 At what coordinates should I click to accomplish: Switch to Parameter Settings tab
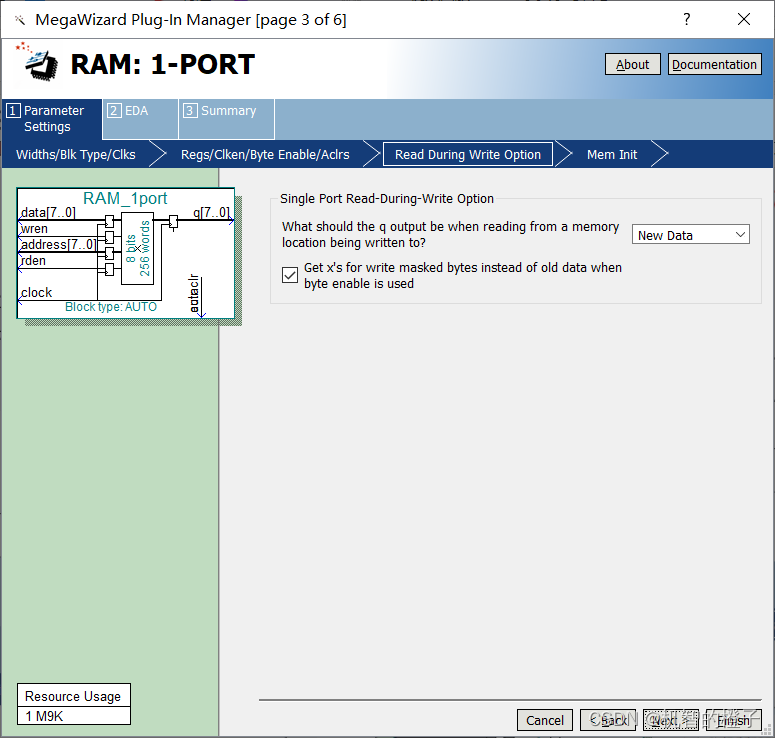52,119
